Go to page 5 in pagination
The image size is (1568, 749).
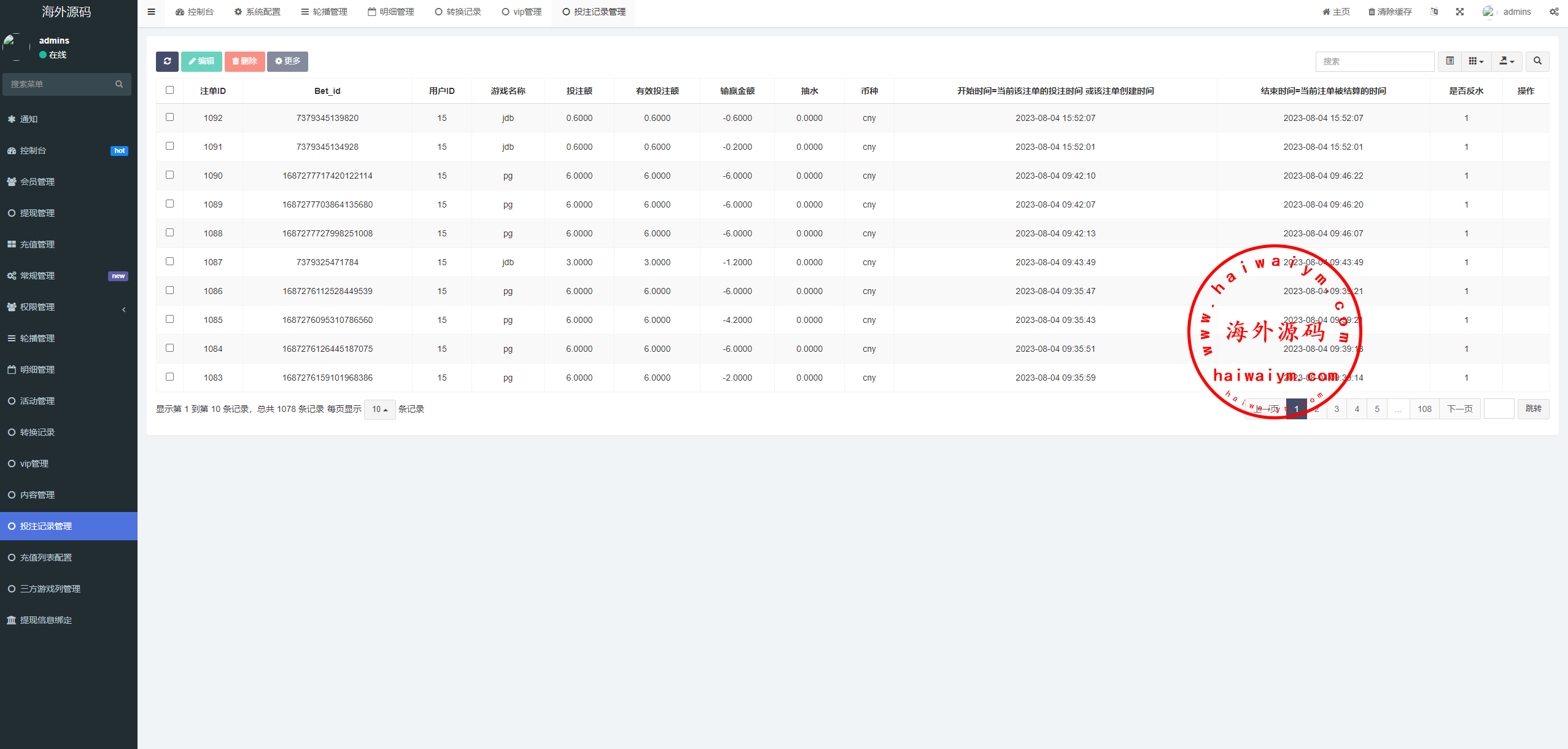[1377, 409]
